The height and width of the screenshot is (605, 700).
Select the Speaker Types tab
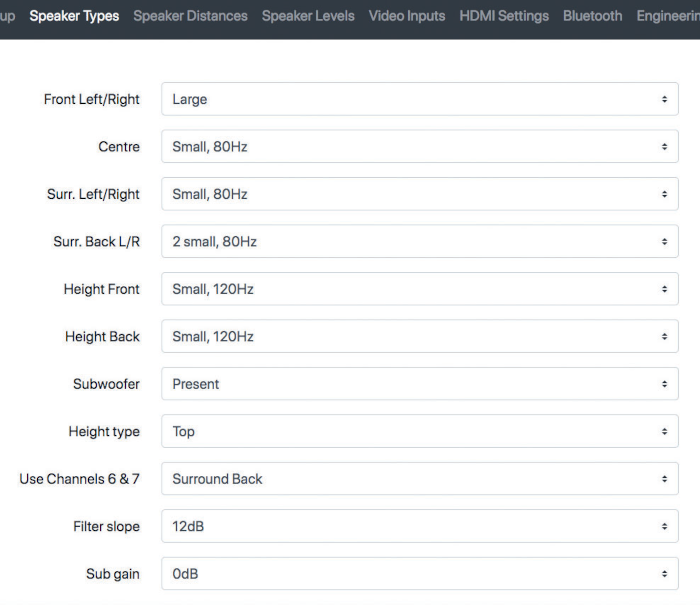(74, 16)
